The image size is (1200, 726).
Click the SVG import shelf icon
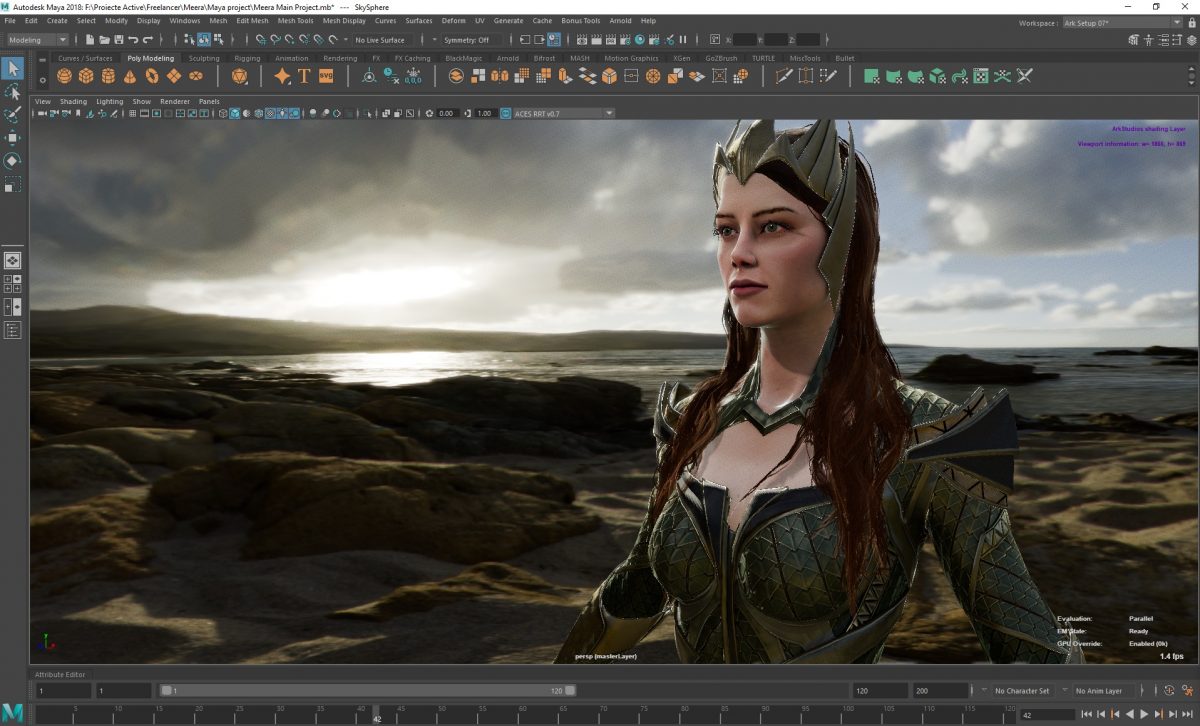[326, 76]
